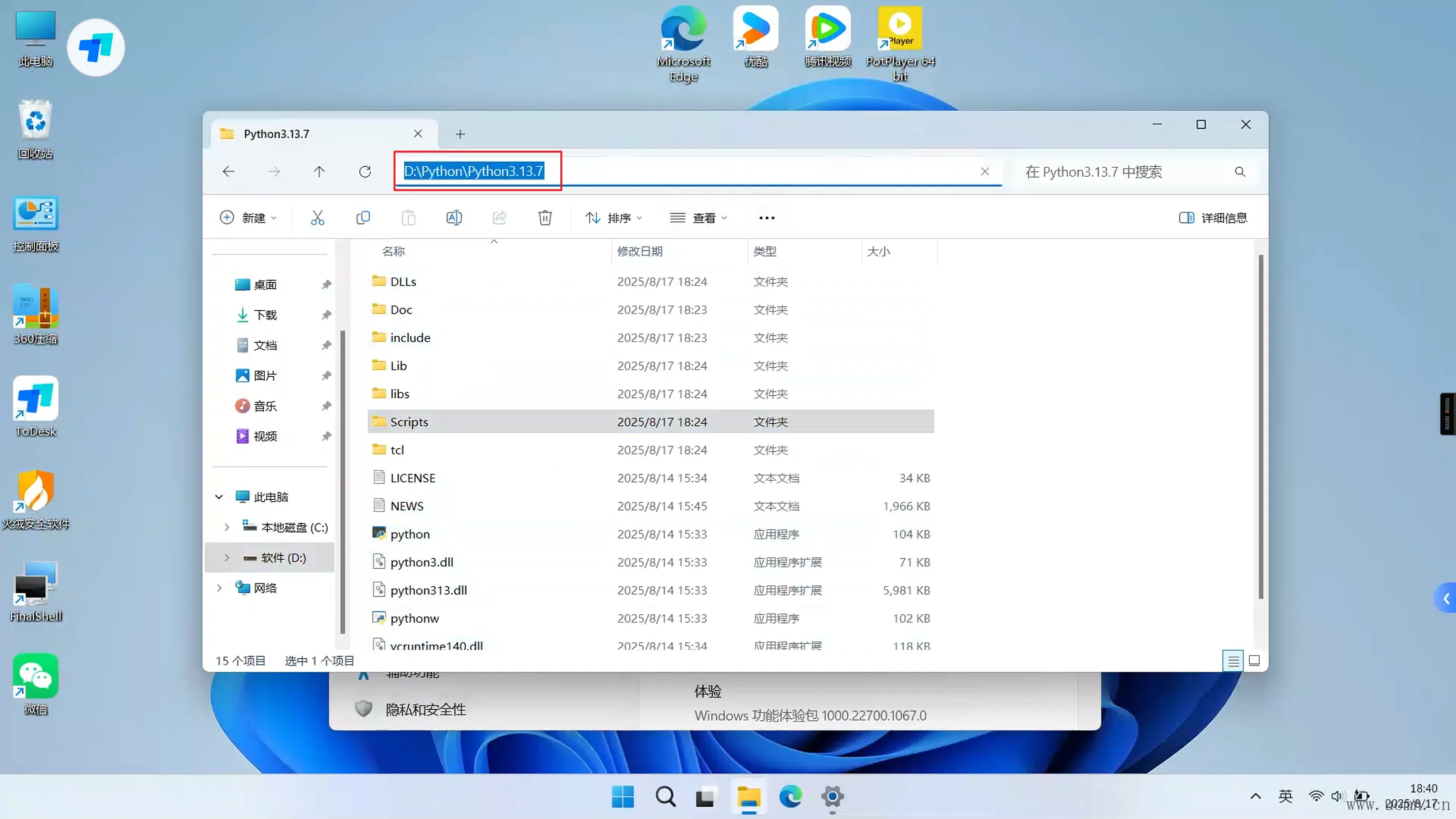Click the search magnifier icon
The image size is (1456, 819).
pos(1239,172)
